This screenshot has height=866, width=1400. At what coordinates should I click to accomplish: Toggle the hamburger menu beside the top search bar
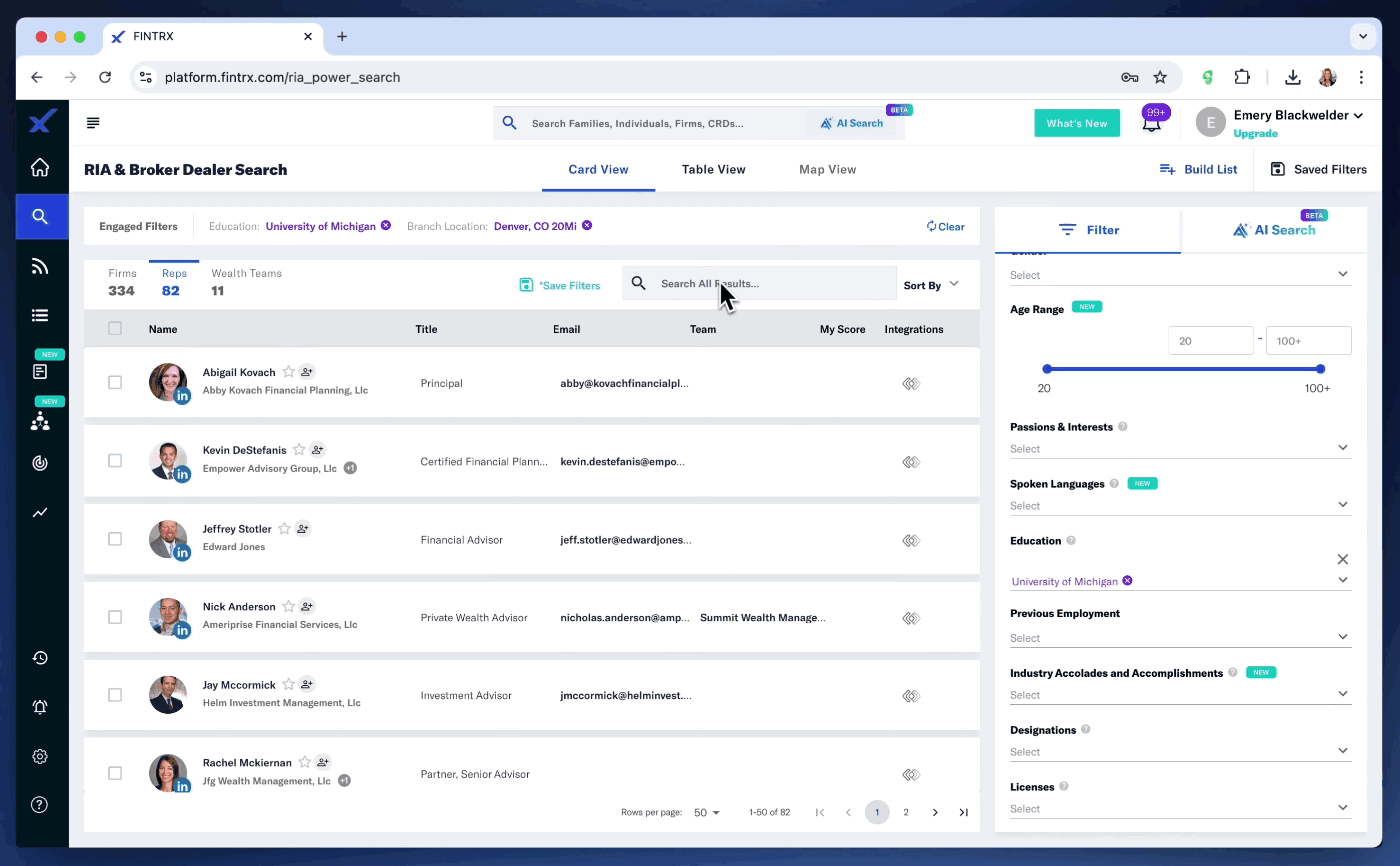click(93, 123)
